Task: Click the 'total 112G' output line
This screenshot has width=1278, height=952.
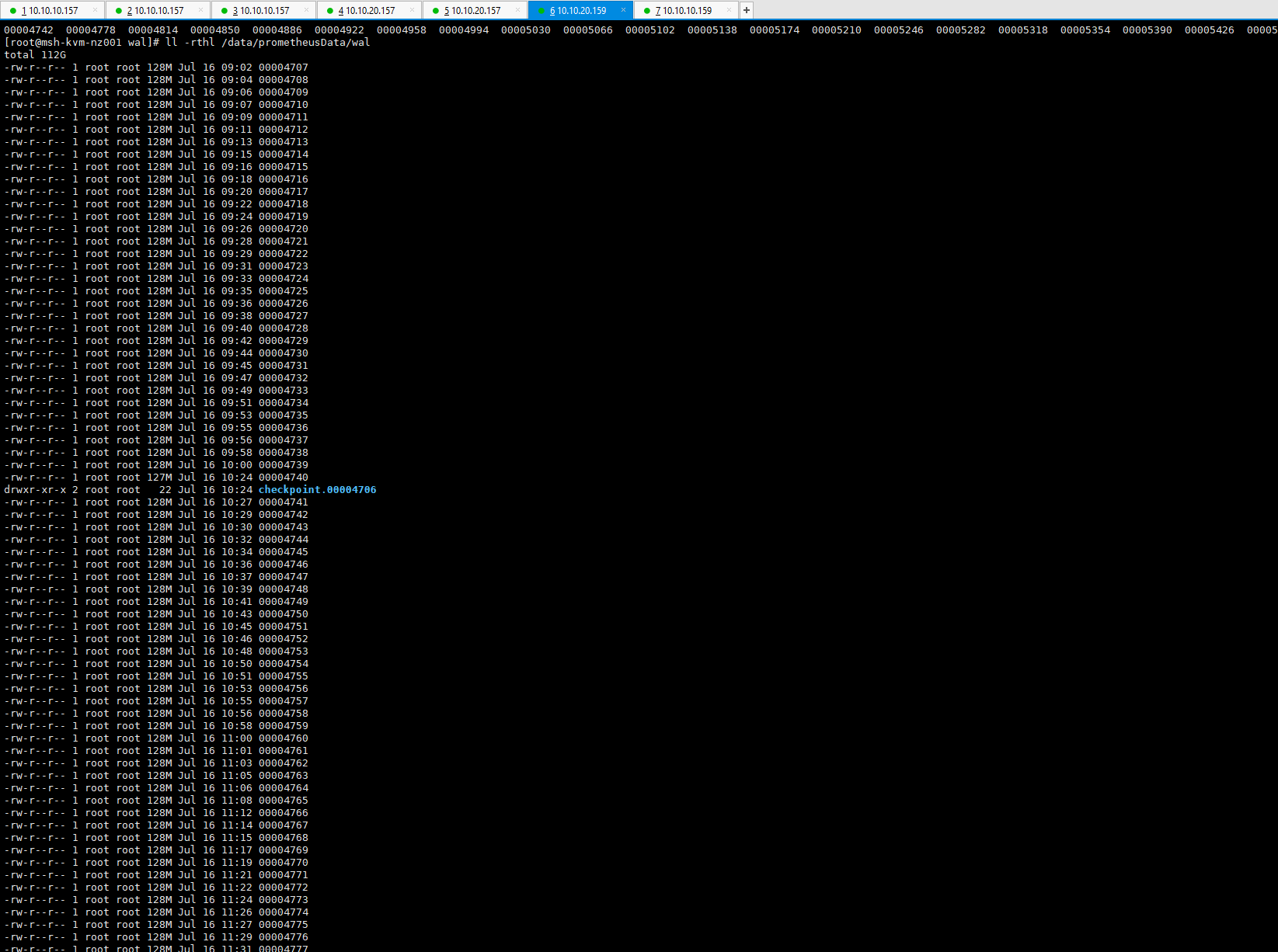Action: pos(35,55)
